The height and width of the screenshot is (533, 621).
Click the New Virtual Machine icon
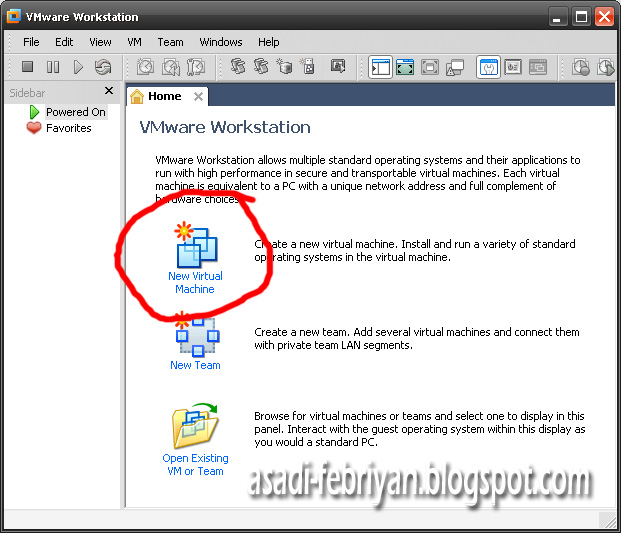pos(196,244)
